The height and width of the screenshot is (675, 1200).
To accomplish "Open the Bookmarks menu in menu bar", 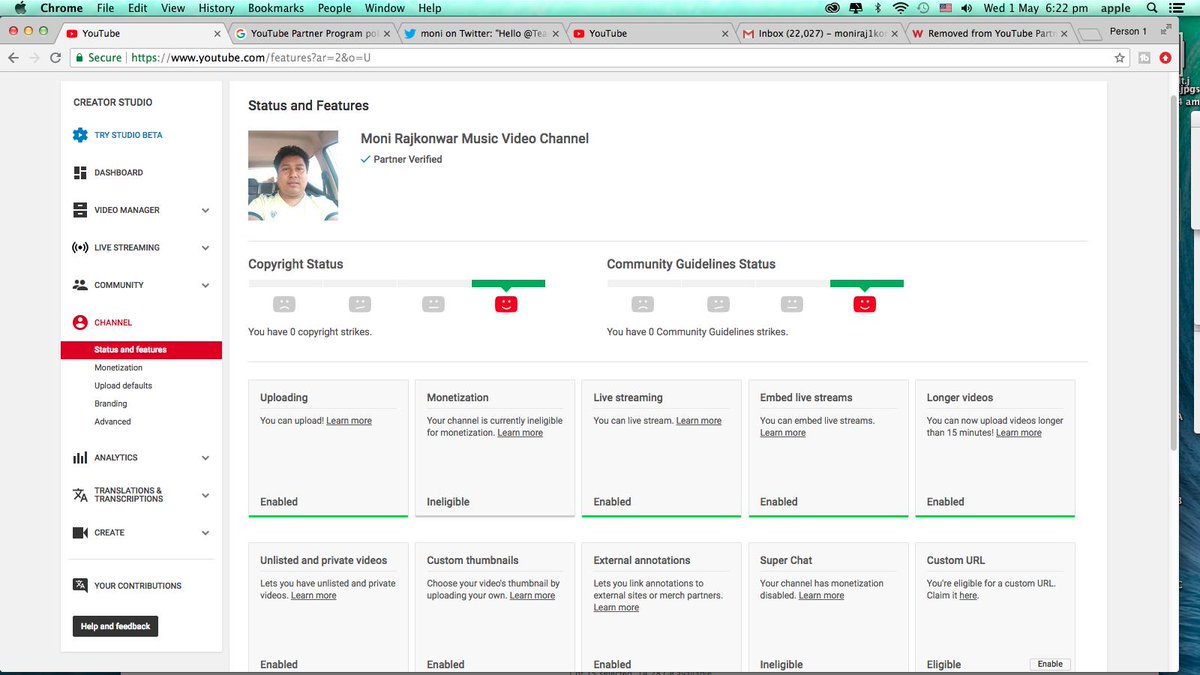I will coord(275,8).
